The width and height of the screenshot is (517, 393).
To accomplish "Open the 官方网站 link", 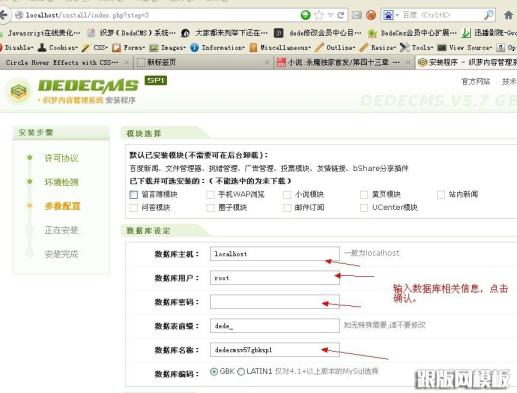I will (x=476, y=81).
